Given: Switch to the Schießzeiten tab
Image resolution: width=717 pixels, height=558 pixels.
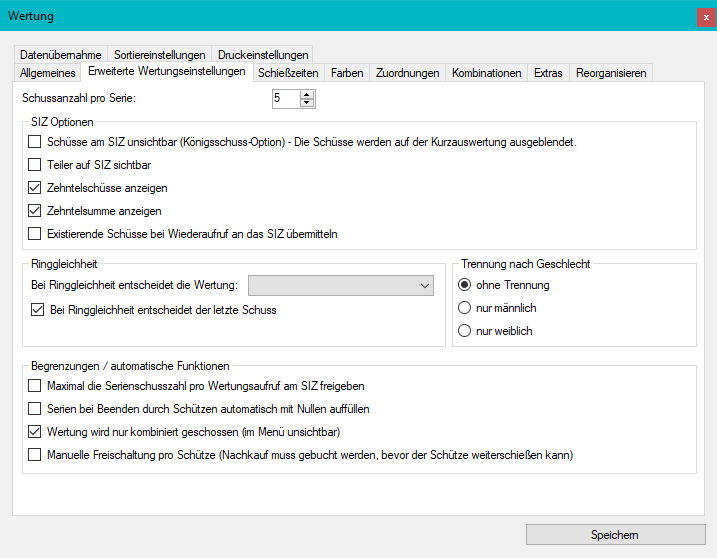Looking at the screenshot, I should click(288, 73).
